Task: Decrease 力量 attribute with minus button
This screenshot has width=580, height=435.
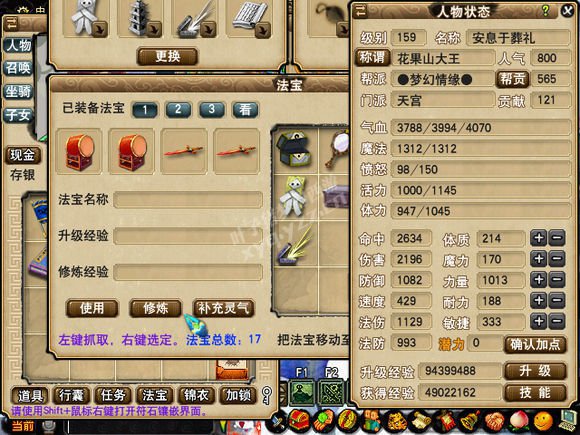Action: point(557,280)
